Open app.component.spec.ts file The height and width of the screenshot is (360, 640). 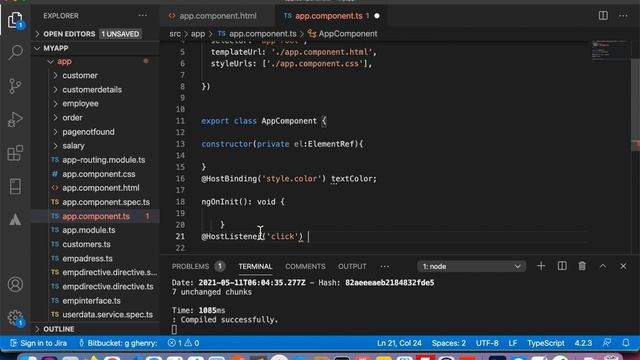tap(96, 202)
